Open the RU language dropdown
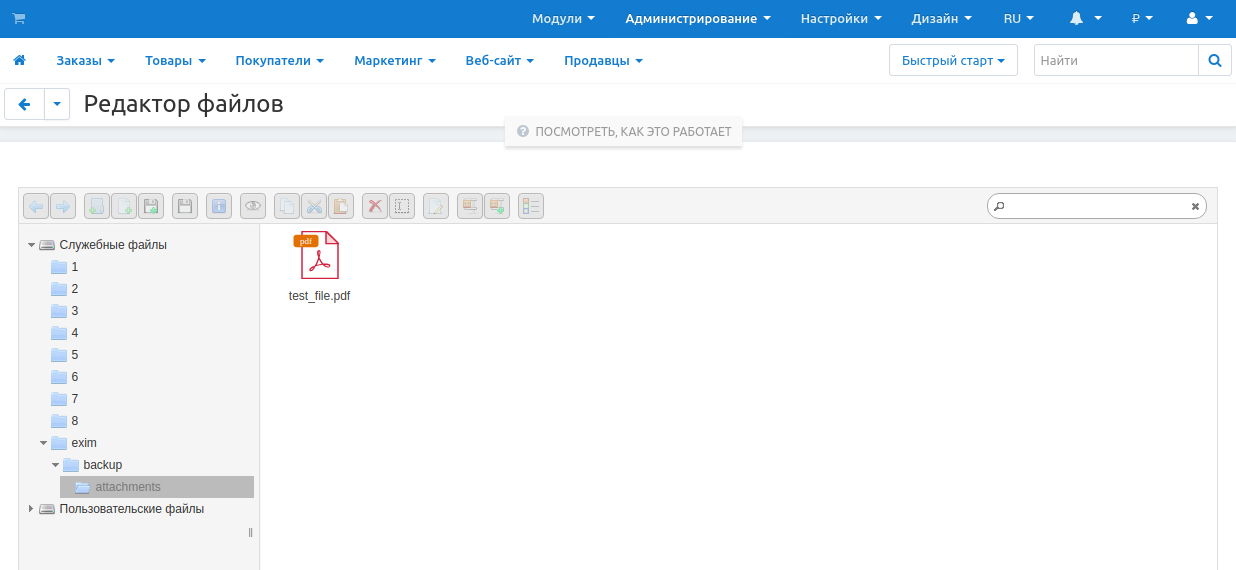 pyautogui.click(x=1019, y=18)
